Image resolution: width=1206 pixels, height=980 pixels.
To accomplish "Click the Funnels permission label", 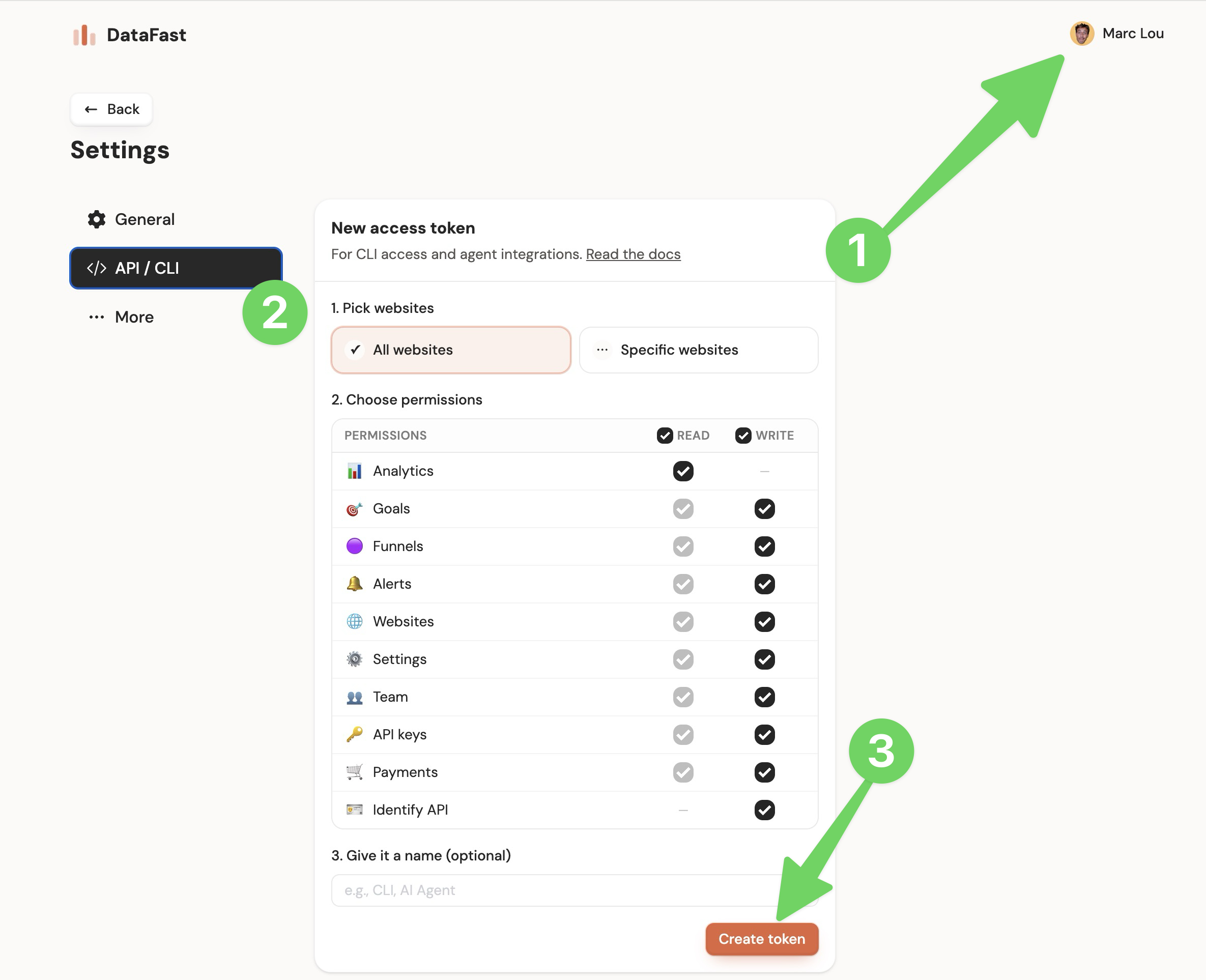I will pyautogui.click(x=398, y=546).
